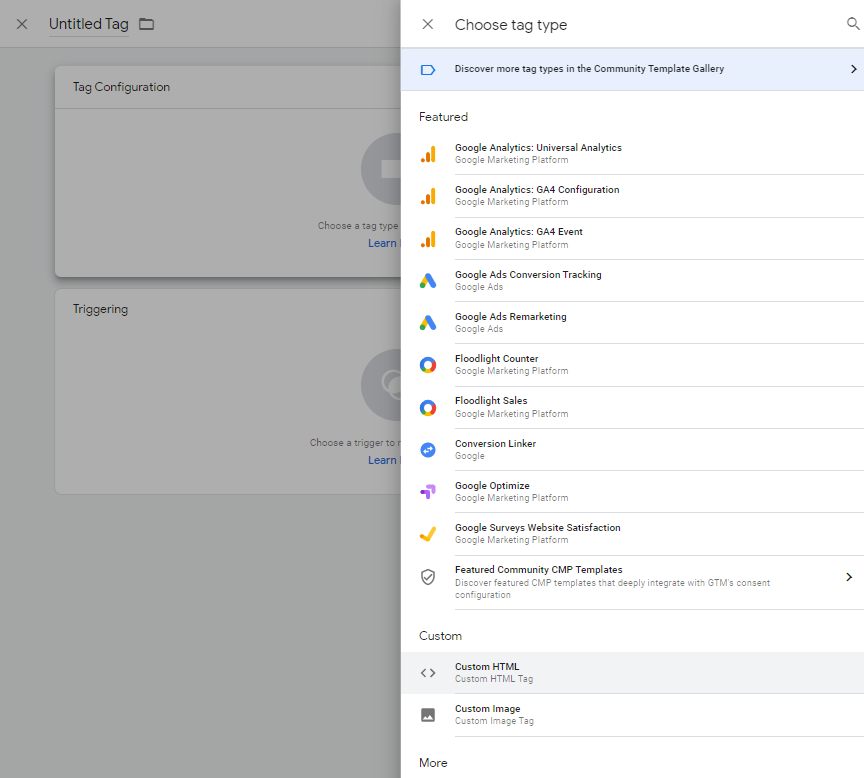
Task: Click the Google Ads Conversion Tracking icon
Action: [428, 281]
